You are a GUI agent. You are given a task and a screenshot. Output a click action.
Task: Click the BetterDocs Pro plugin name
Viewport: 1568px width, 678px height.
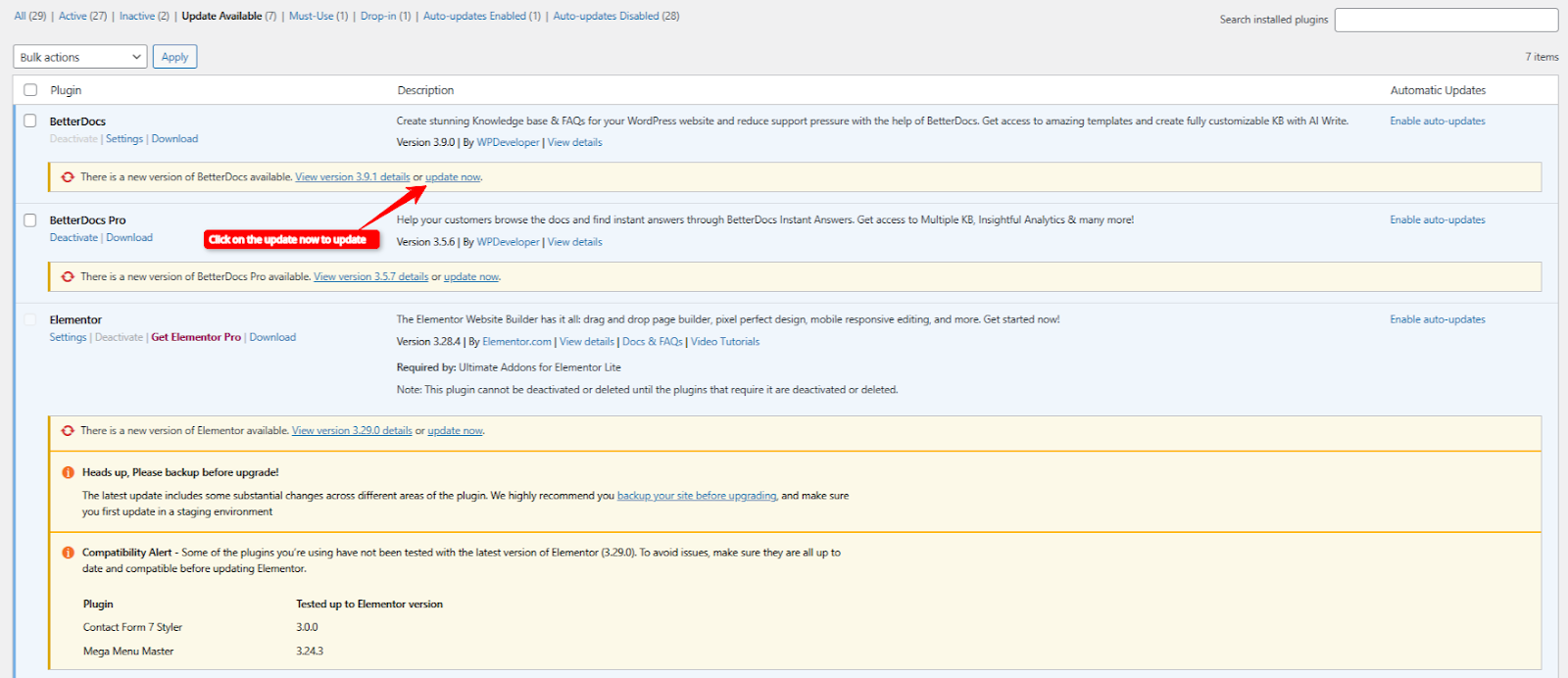[88, 220]
